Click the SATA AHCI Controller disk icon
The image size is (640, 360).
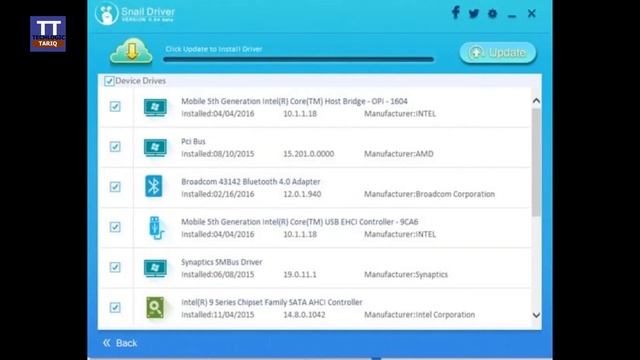coord(155,307)
